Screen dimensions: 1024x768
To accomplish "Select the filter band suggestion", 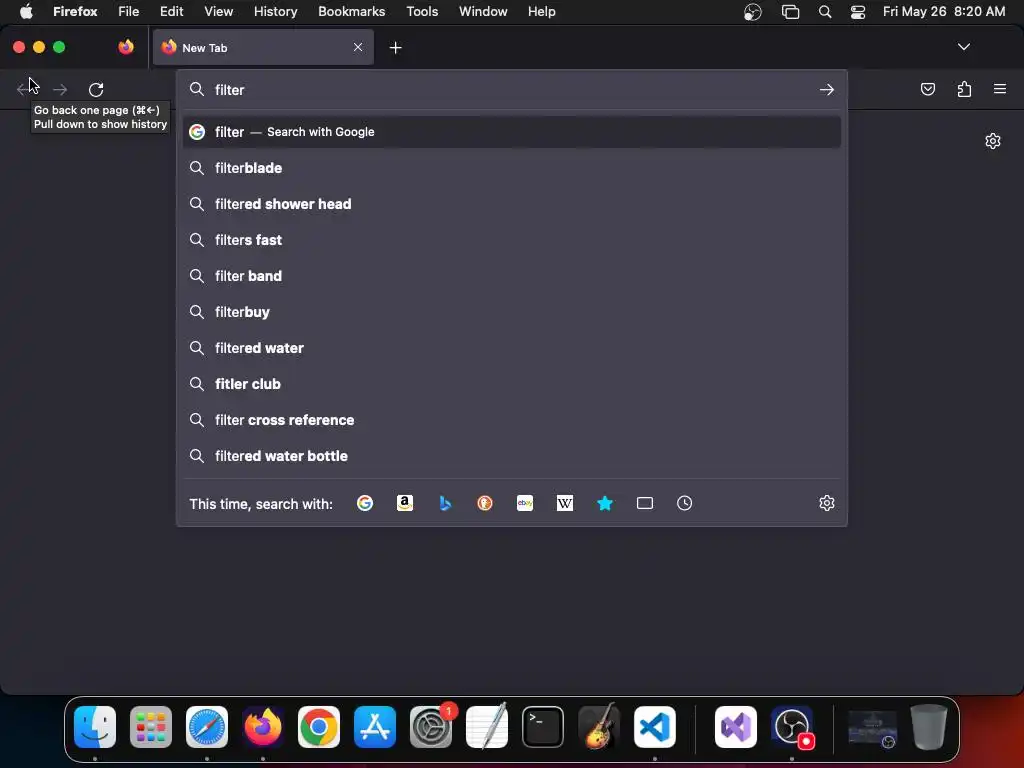I will point(512,276).
